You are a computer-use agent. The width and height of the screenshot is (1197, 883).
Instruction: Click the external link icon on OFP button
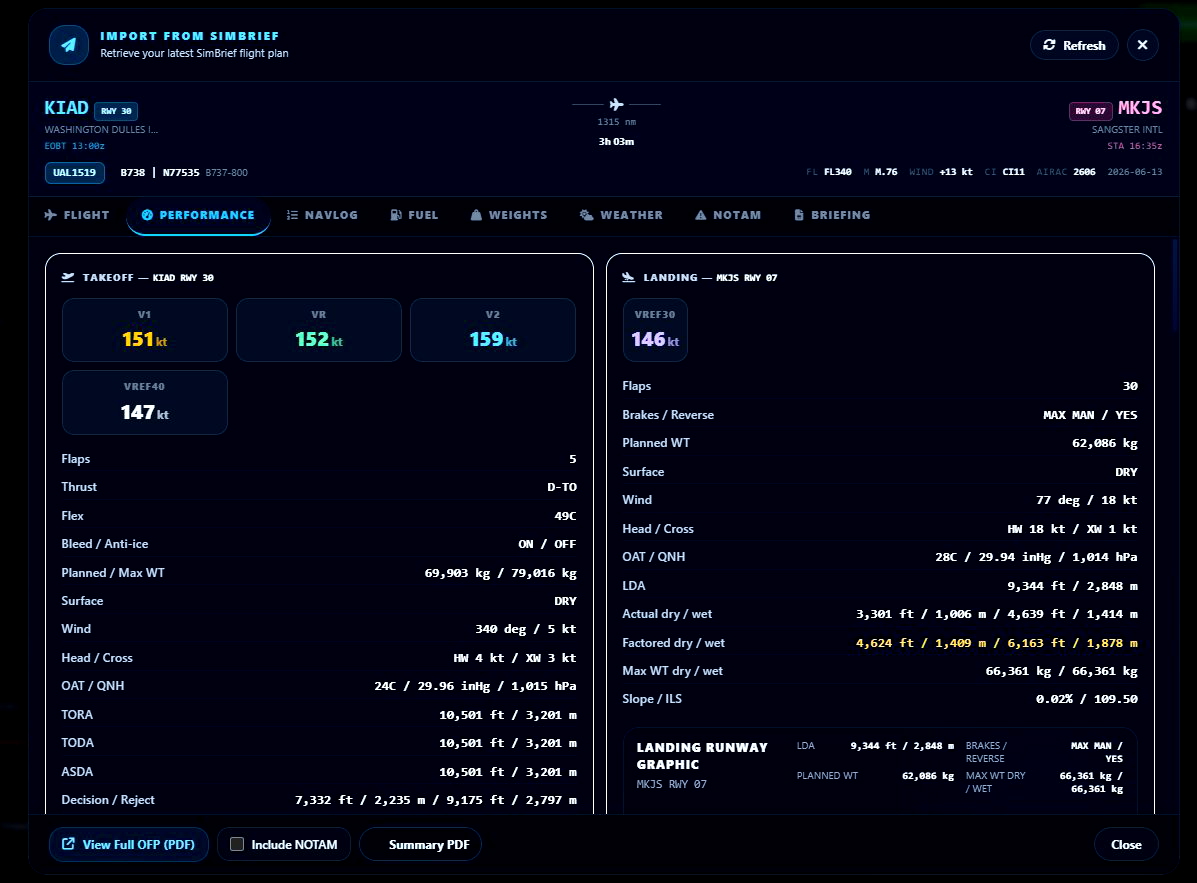tap(68, 844)
